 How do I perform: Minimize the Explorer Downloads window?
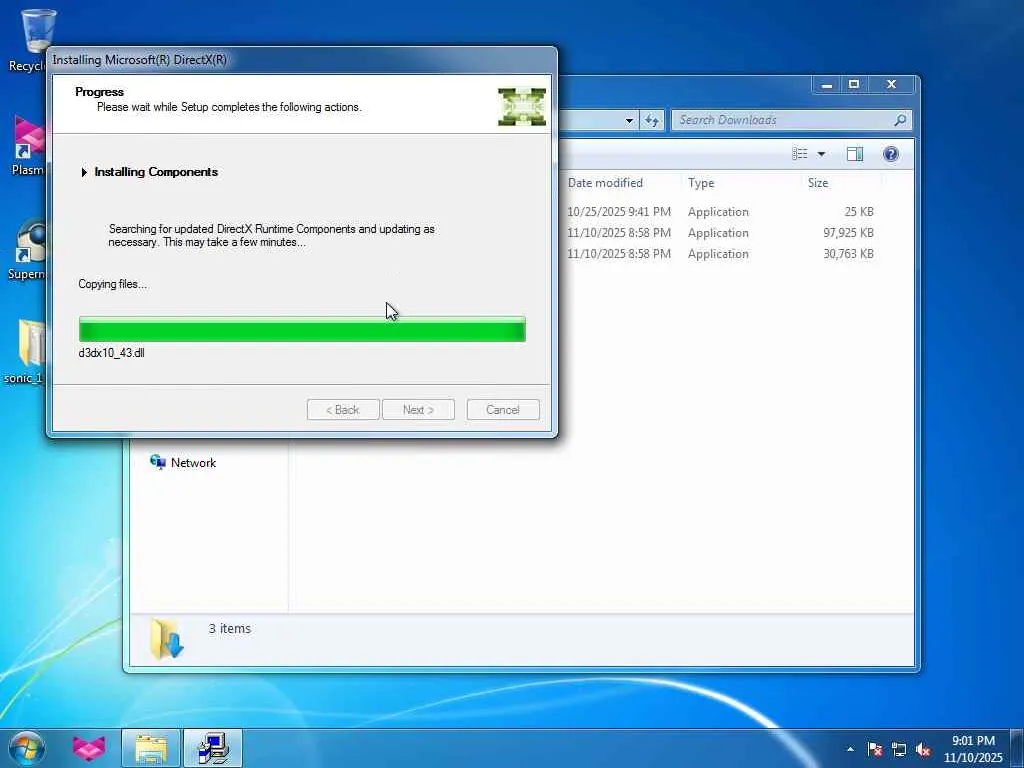(x=827, y=85)
